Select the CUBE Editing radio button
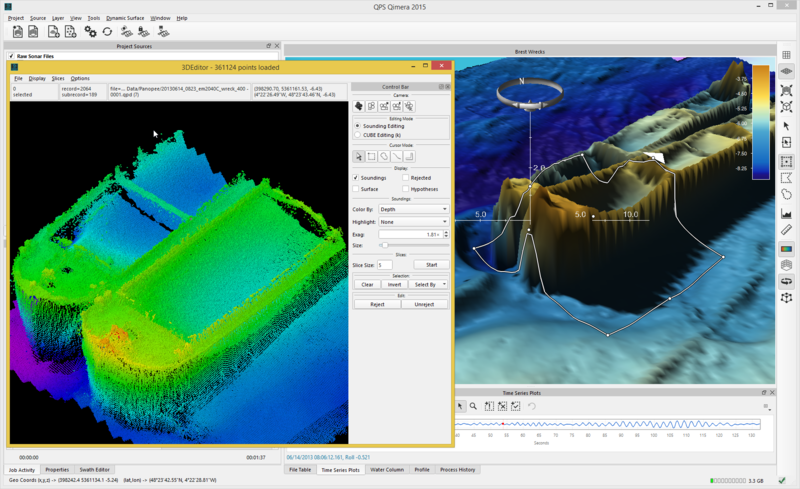This screenshot has width=800, height=489. pyautogui.click(x=358, y=133)
